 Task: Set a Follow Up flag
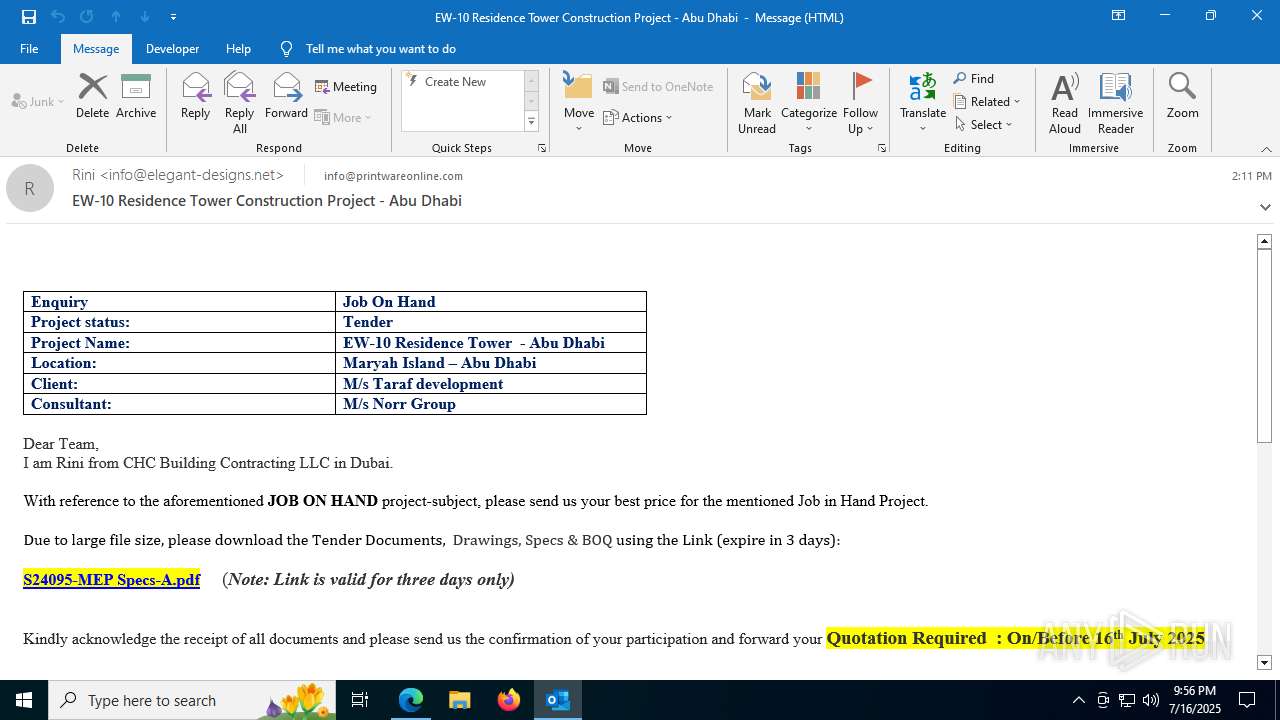[860, 103]
